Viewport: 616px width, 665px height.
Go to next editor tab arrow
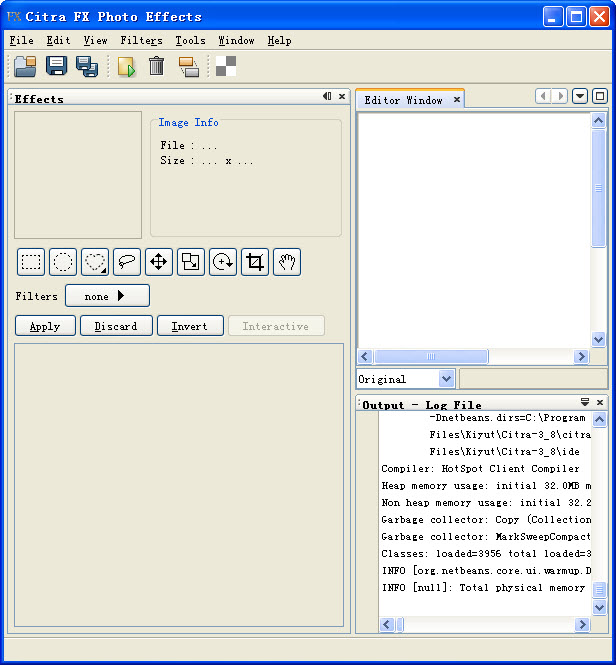click(560, 96)
